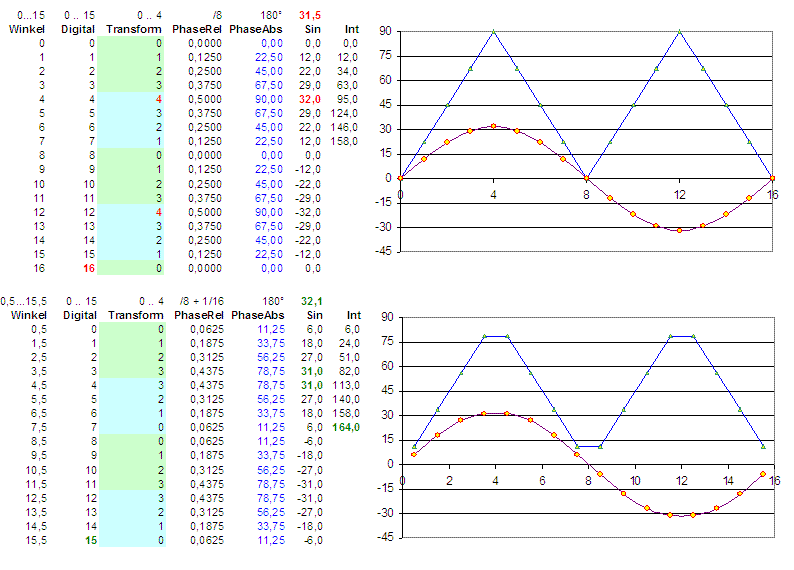
Task: Click x-axis label 14 on the lower chart
Action: pos(728,480)
